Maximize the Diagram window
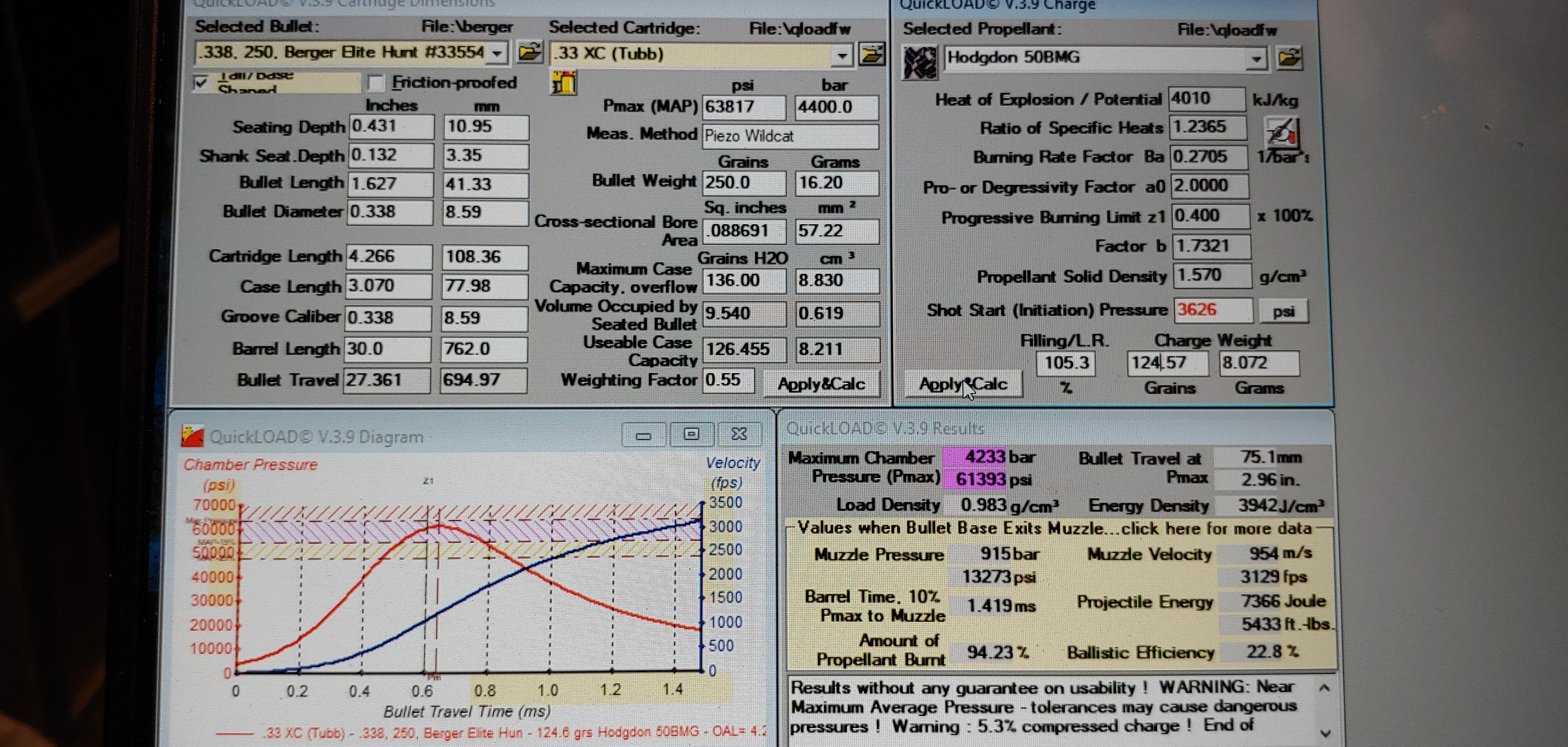This screenshot has width=1568, height=747. (691, 434)
